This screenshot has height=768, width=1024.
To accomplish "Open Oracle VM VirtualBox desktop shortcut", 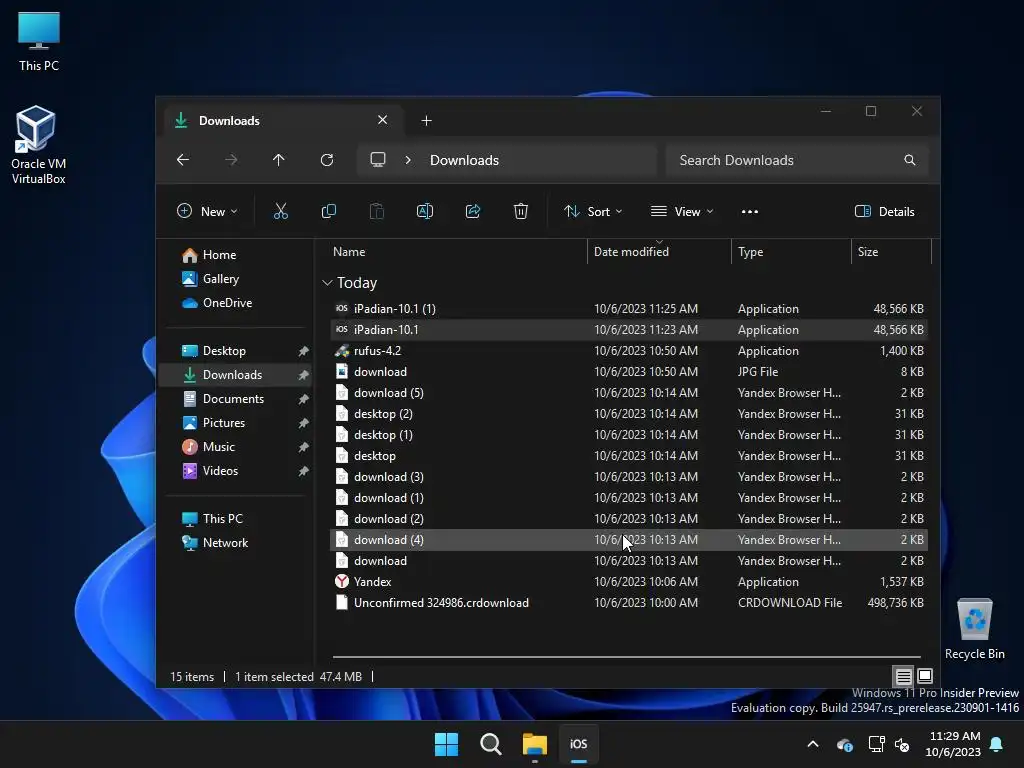I will pyautogui.click(x=38, y=145).
